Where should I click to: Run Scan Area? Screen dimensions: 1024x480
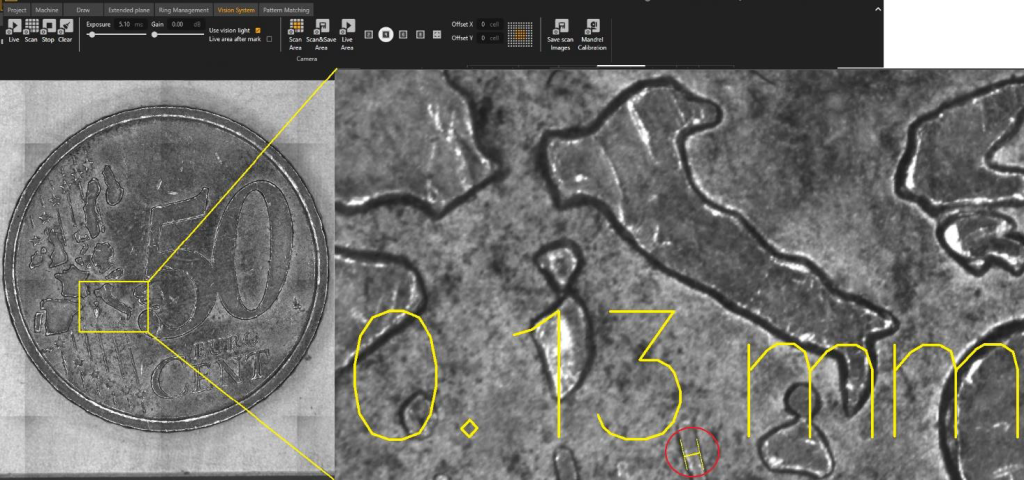tap(296, 25)
